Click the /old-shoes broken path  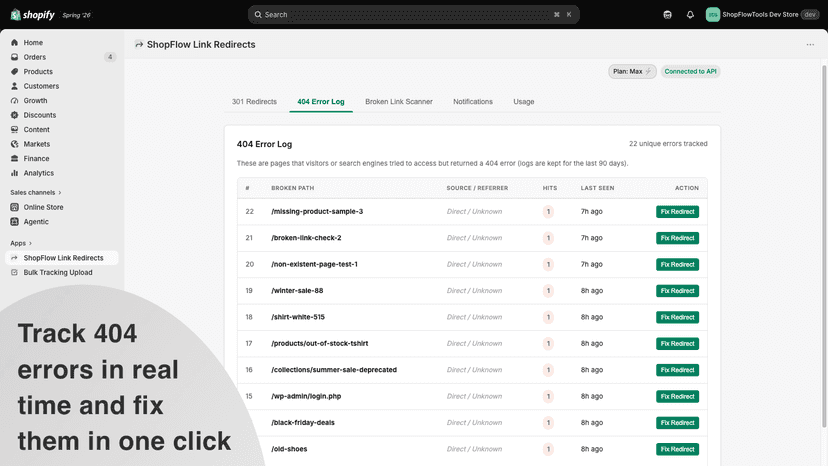point(289,449)
